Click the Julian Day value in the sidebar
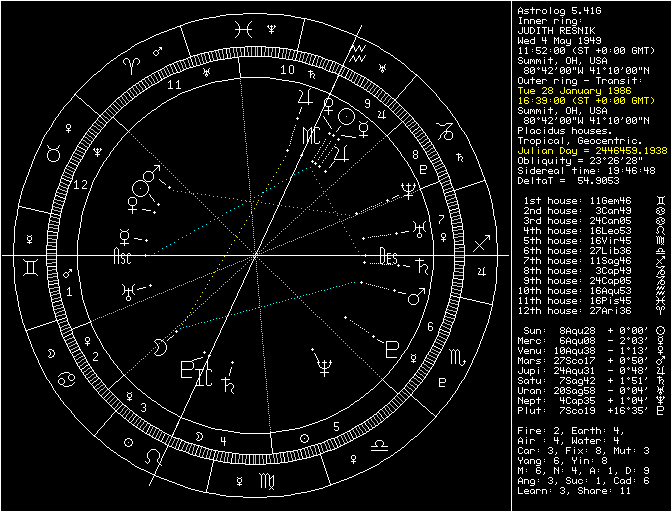Image resolution: width=672 pixels, height=512 pixels. (x=591, y=149)
